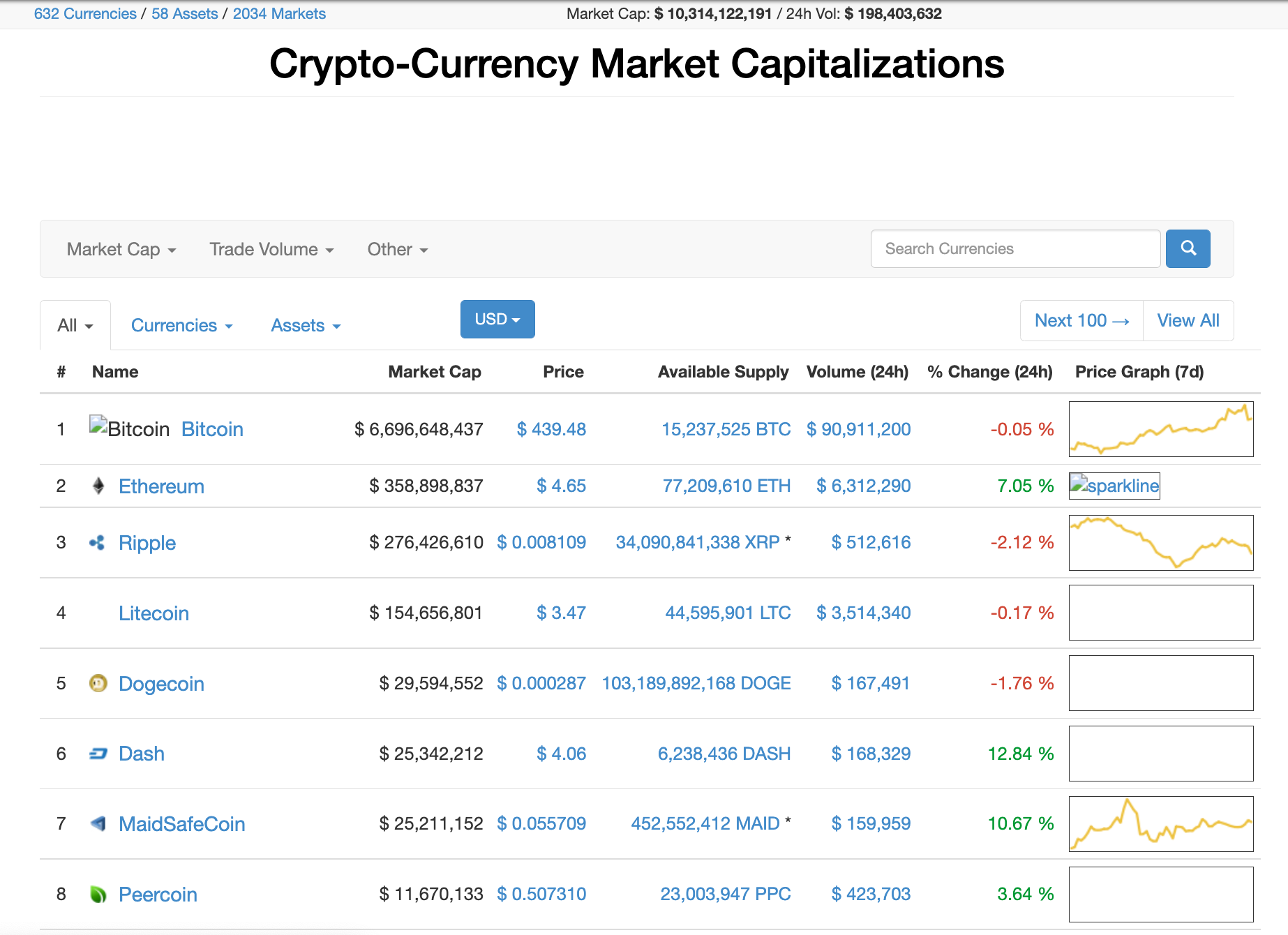Screen dimensions: 1288x935
Task: Open MaidSafeCoin 7-day price graph
Action: pos(1161,824)
